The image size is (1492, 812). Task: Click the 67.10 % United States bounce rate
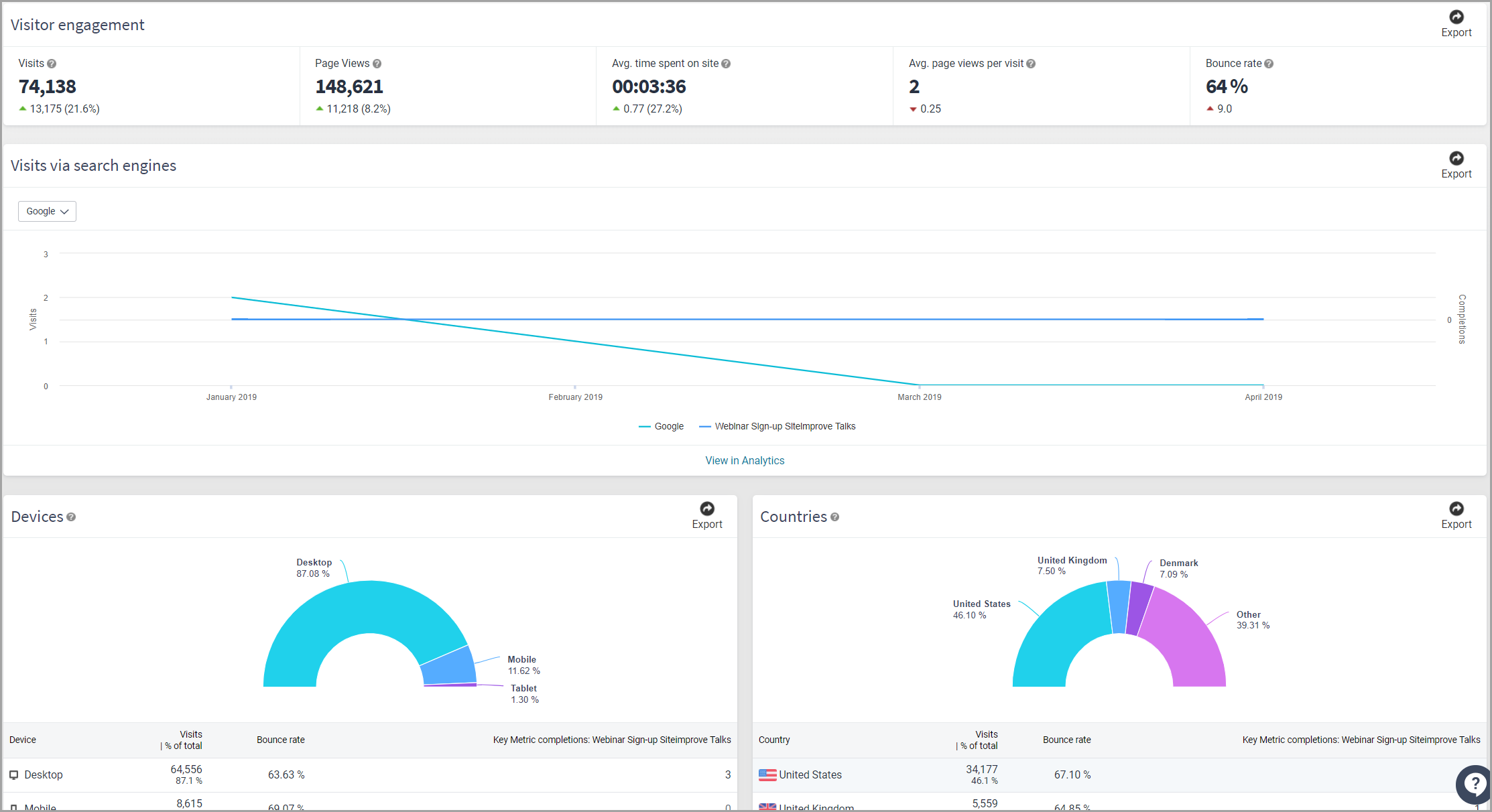[x=1072, y=774]
